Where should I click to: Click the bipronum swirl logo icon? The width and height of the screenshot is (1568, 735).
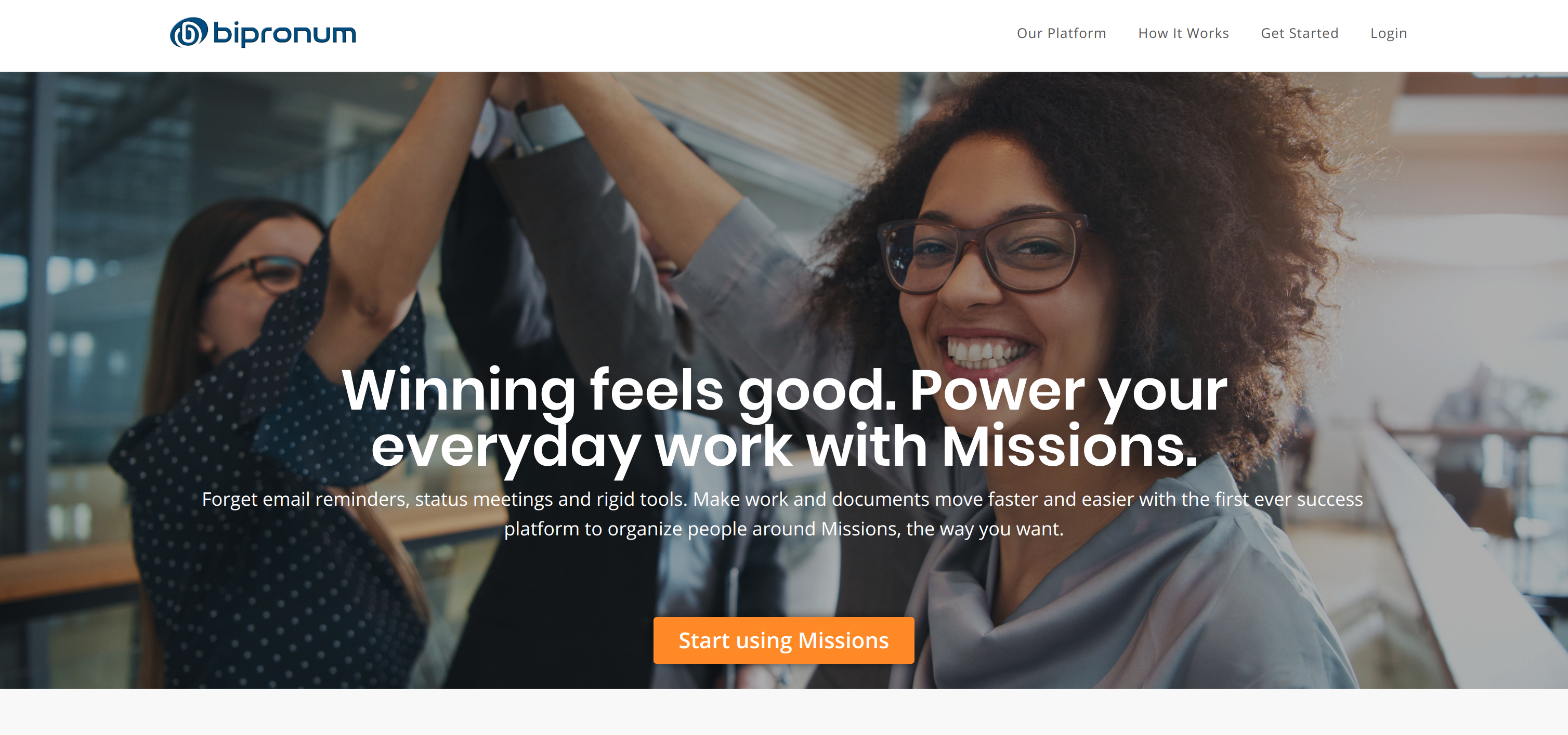[x=189, y=32]
